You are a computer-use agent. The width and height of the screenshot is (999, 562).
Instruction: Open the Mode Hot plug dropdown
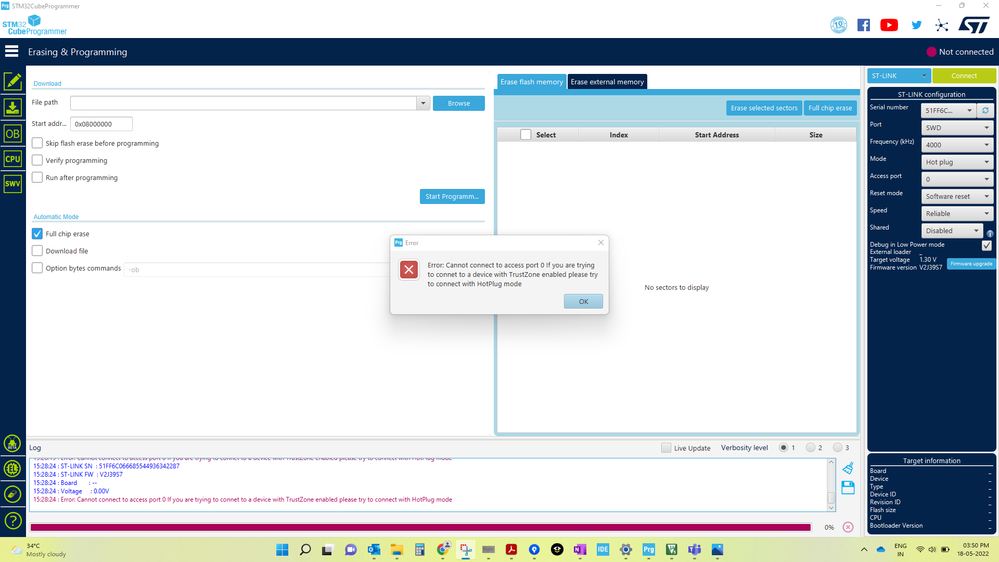(x=958, y=162)
